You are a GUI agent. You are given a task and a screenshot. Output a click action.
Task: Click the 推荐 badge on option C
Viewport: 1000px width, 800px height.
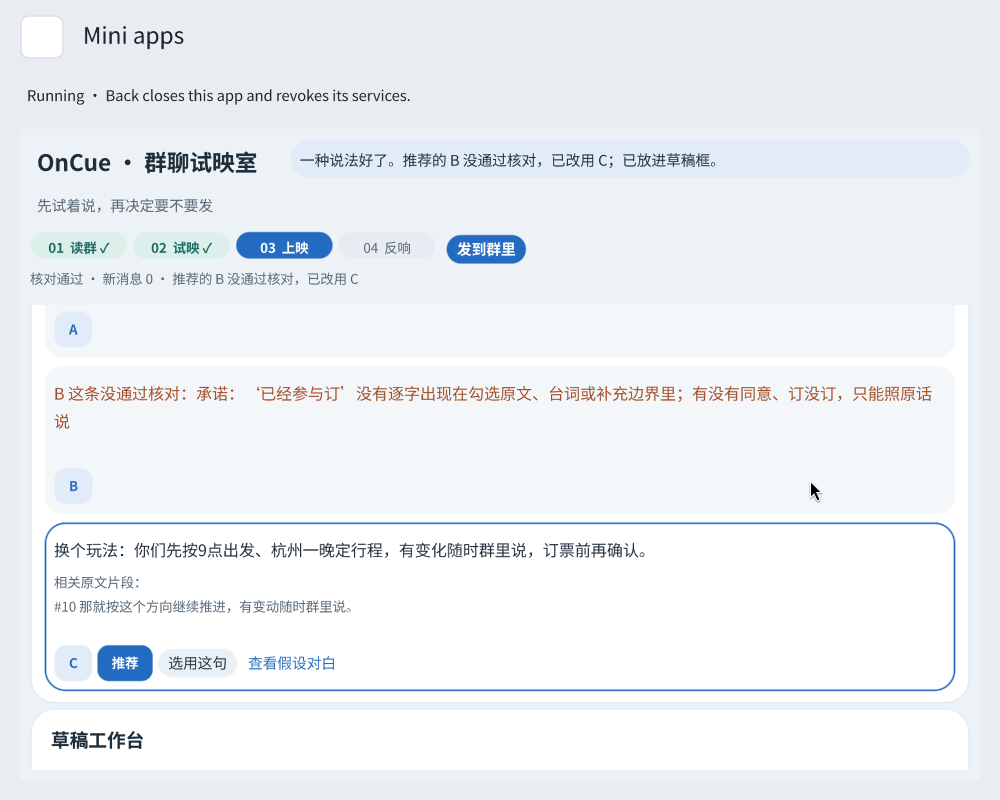[125, 663]
